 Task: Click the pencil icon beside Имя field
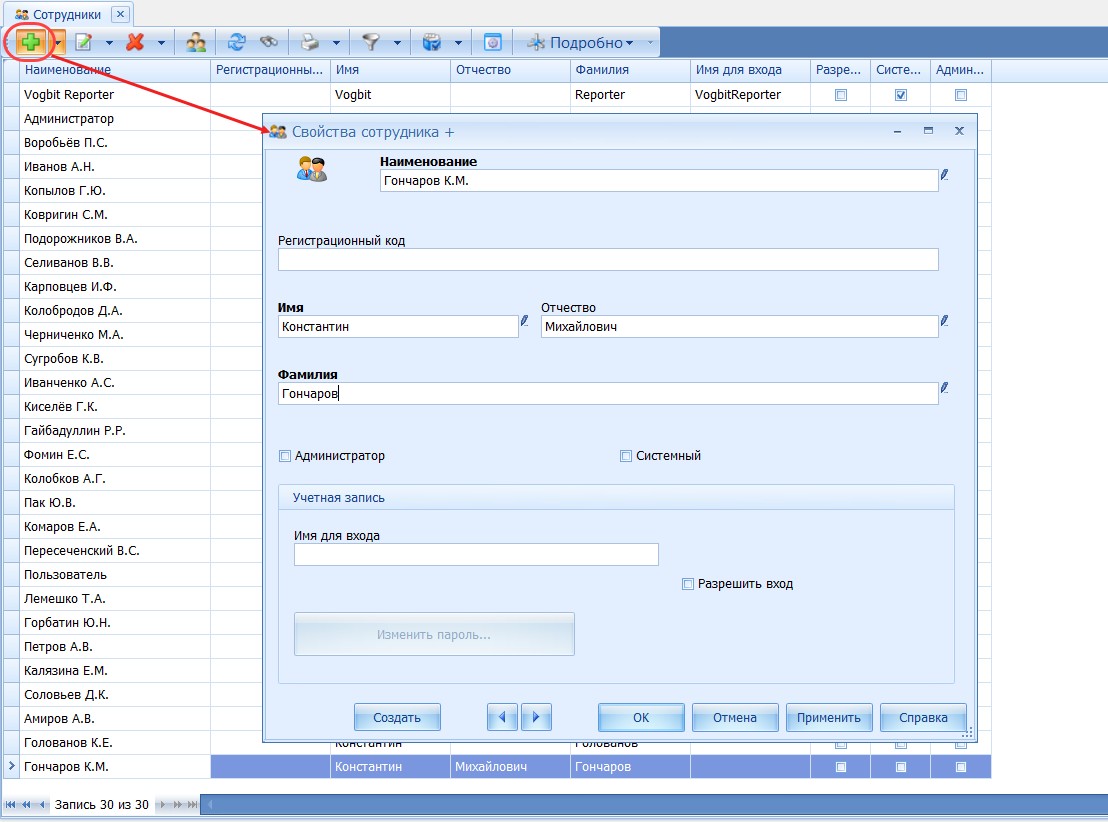(524, 321)
